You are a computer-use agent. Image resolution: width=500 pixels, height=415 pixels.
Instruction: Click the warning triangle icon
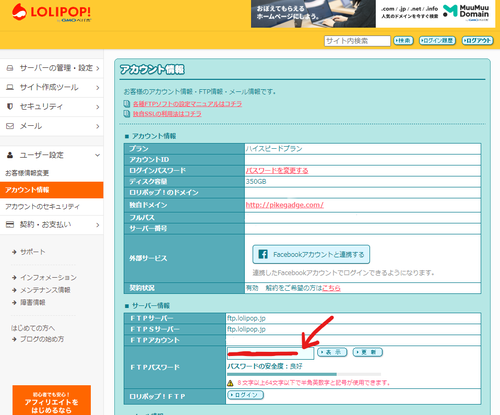click(x=230, y=383)
